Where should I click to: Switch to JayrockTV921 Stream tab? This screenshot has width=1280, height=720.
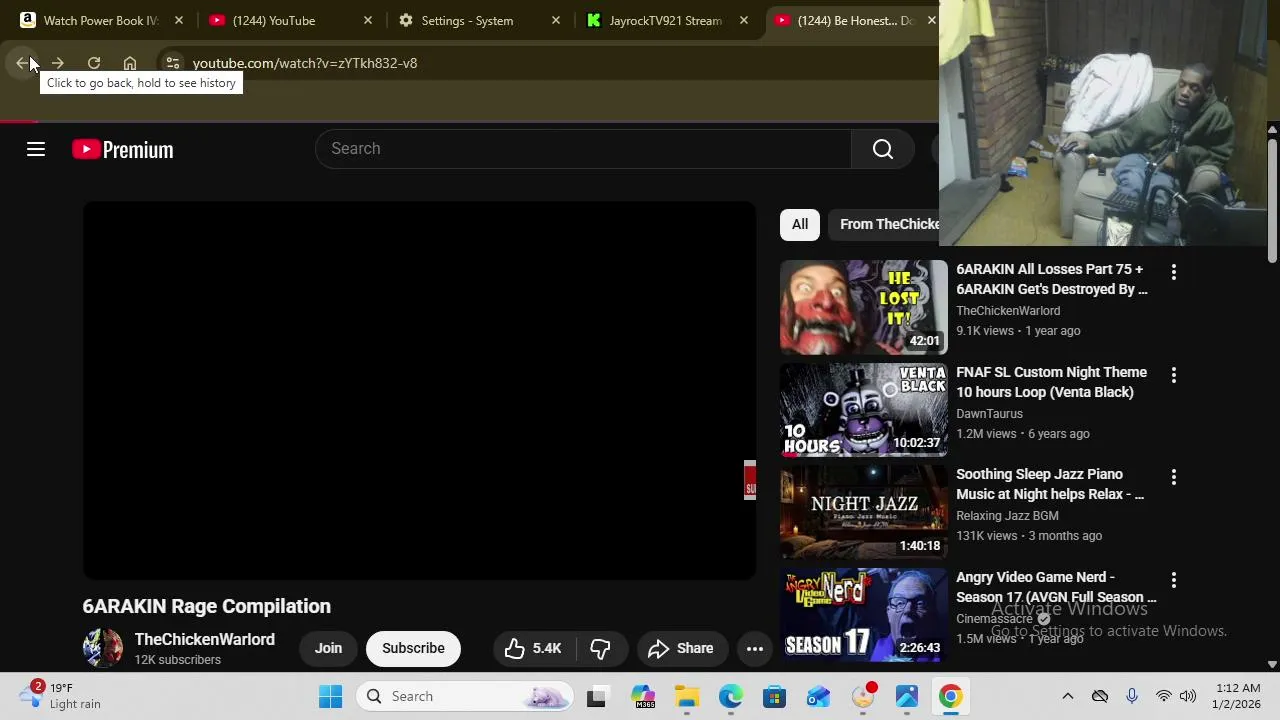pos(665,20)
